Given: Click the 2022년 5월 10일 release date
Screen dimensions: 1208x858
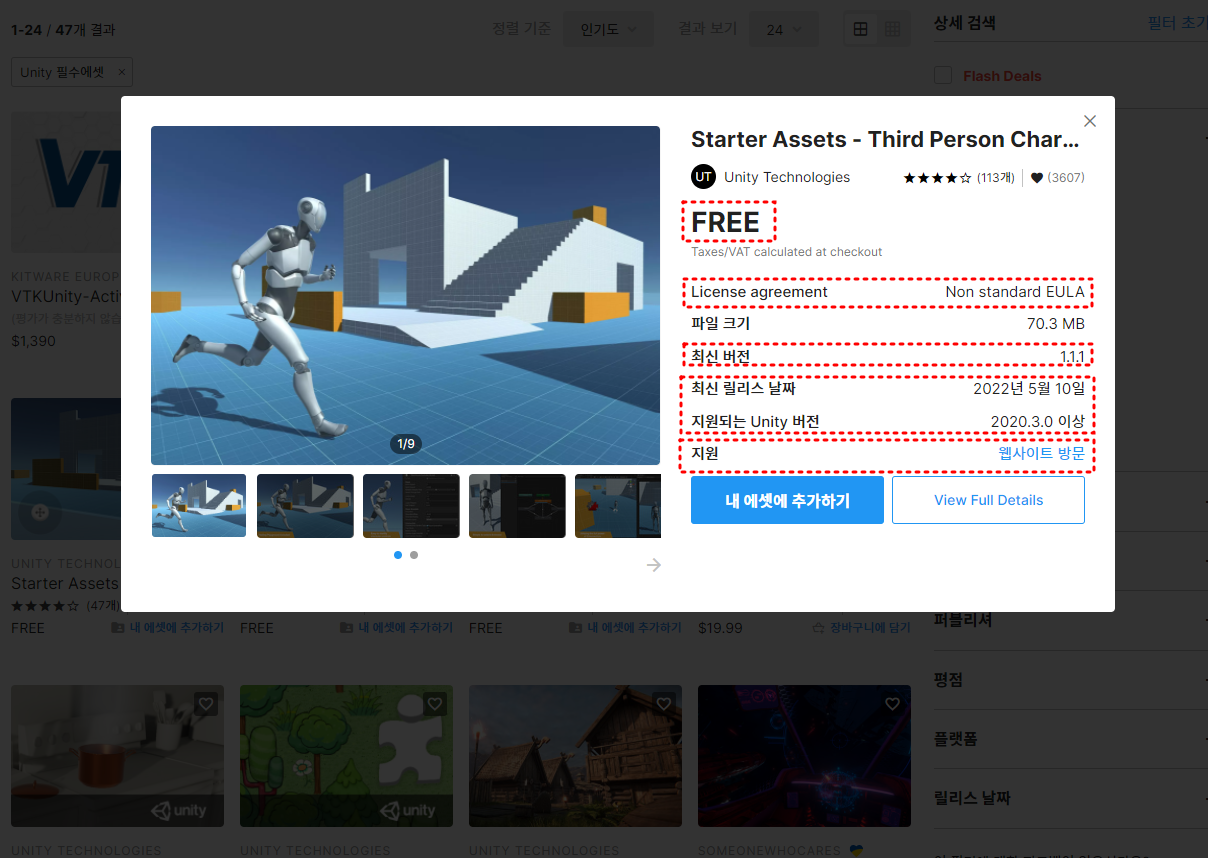Looking at the screenshot, I should 1029,389.
